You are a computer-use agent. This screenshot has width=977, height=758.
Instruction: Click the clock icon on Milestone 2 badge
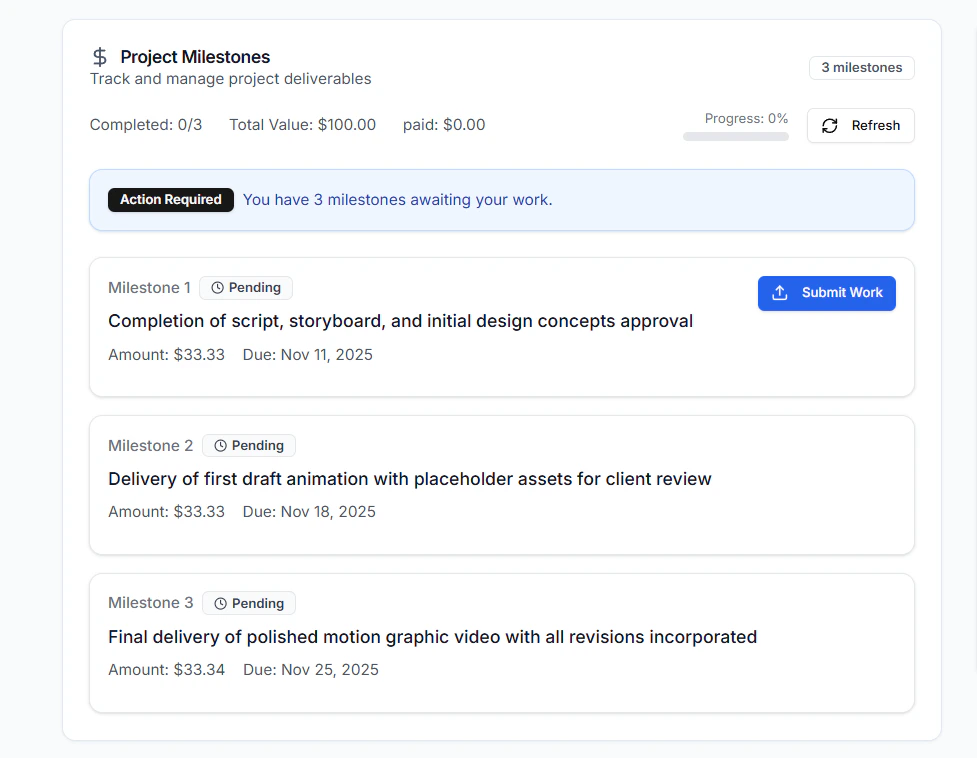pos(221,446)
